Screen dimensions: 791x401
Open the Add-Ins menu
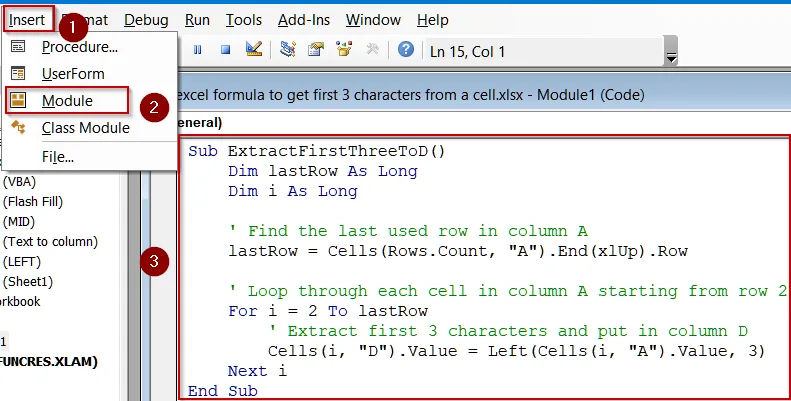coord(304,20)
